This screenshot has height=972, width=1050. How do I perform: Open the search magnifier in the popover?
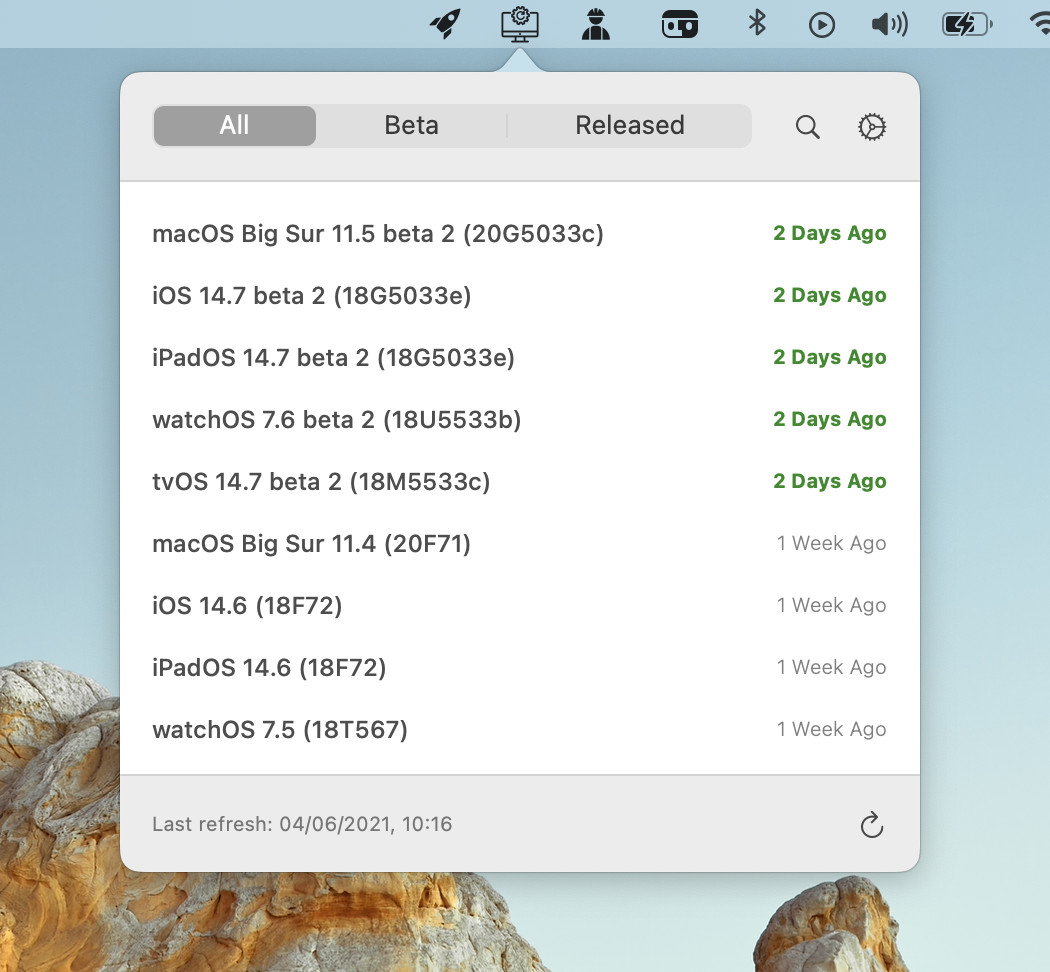pyautogui.click(x=808, y=127)
